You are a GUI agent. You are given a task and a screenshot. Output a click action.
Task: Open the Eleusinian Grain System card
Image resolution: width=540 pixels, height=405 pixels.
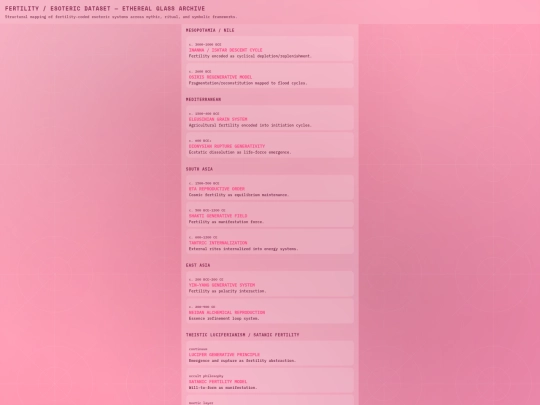click(x=270, y=118)
